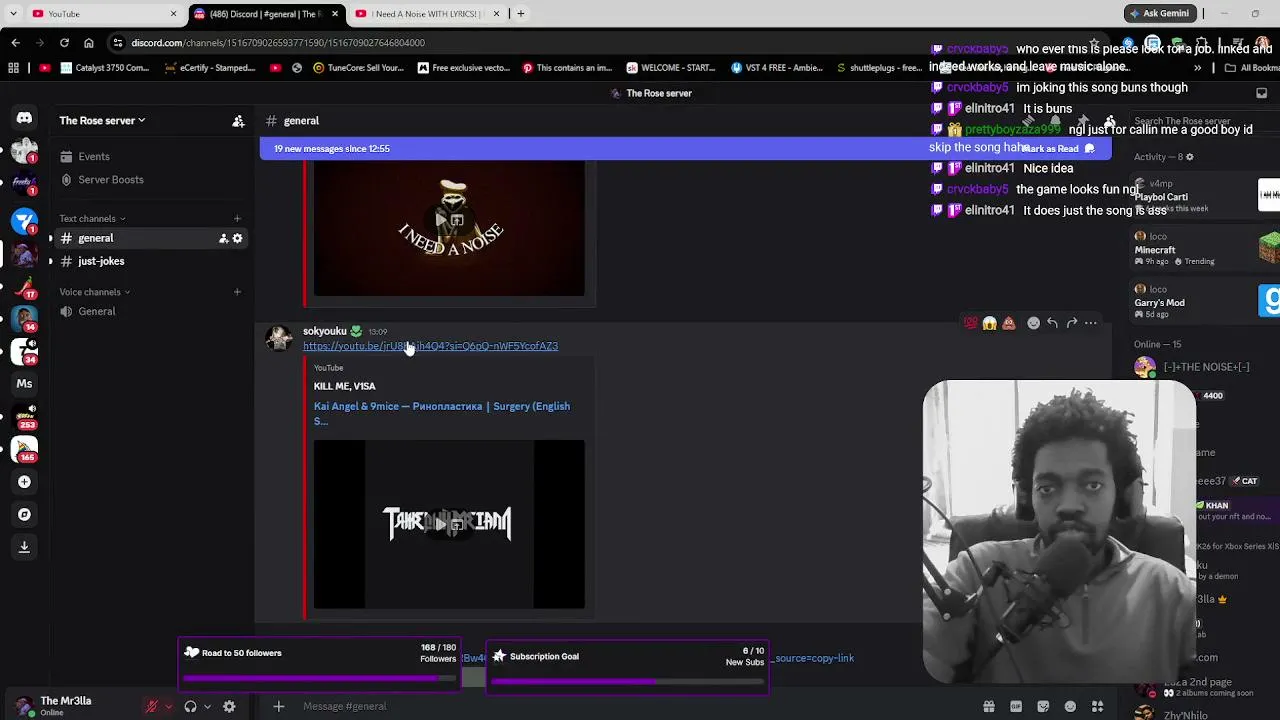Add a server with plus icon
This screenshot has height=720, width=1280.
tap(24, 482)
